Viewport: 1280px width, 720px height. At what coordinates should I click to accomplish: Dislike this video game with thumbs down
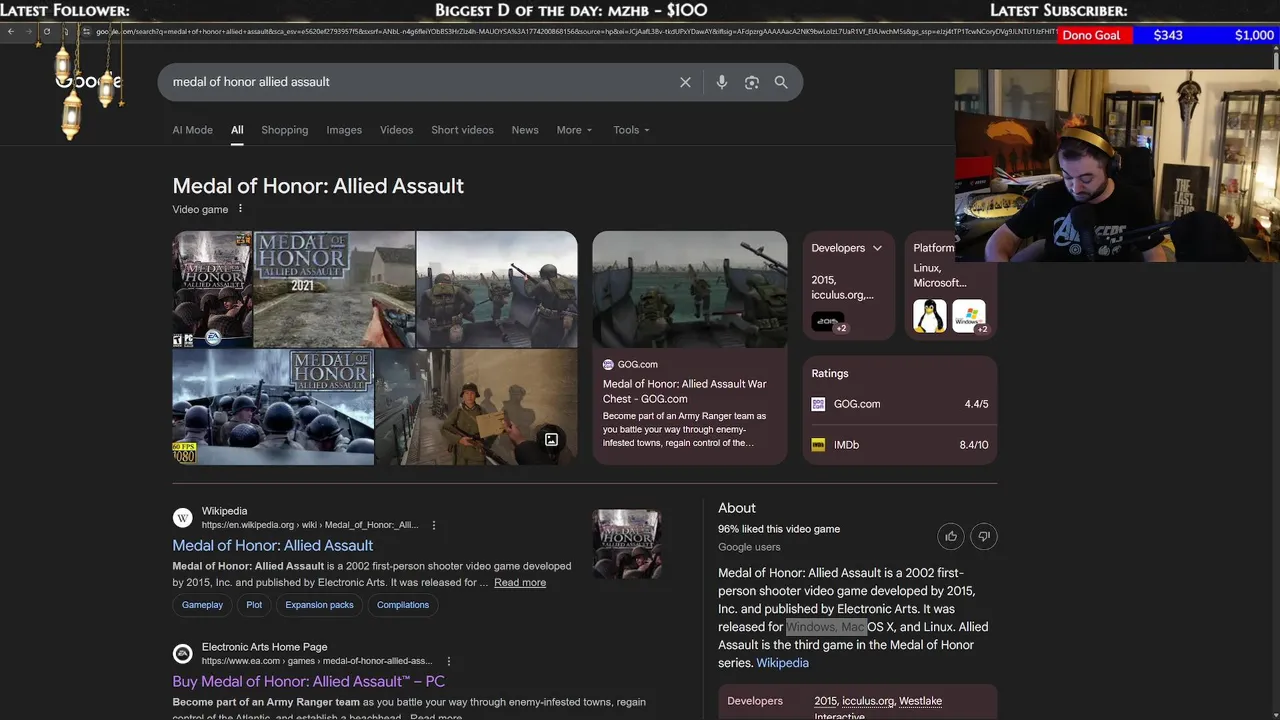click(984, 536)
